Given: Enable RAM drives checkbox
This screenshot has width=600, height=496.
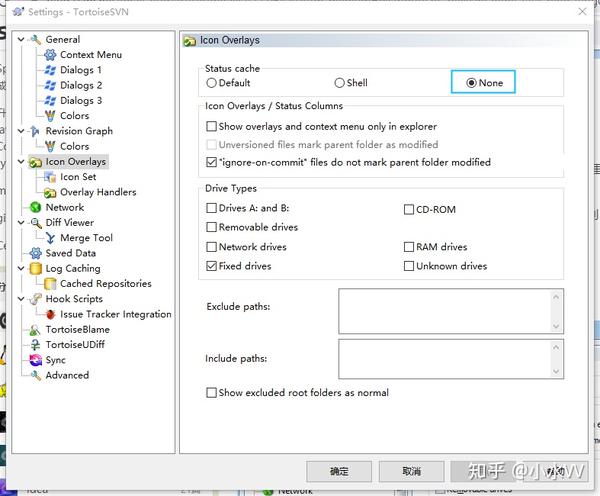Looking at the screenshot, I should pyautogui.click(x=409, y=247).
